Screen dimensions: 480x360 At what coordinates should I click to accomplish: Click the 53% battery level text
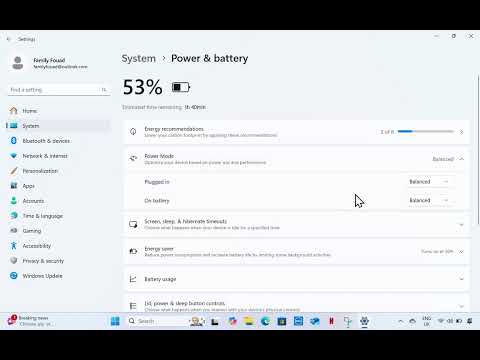coord(143,87)
